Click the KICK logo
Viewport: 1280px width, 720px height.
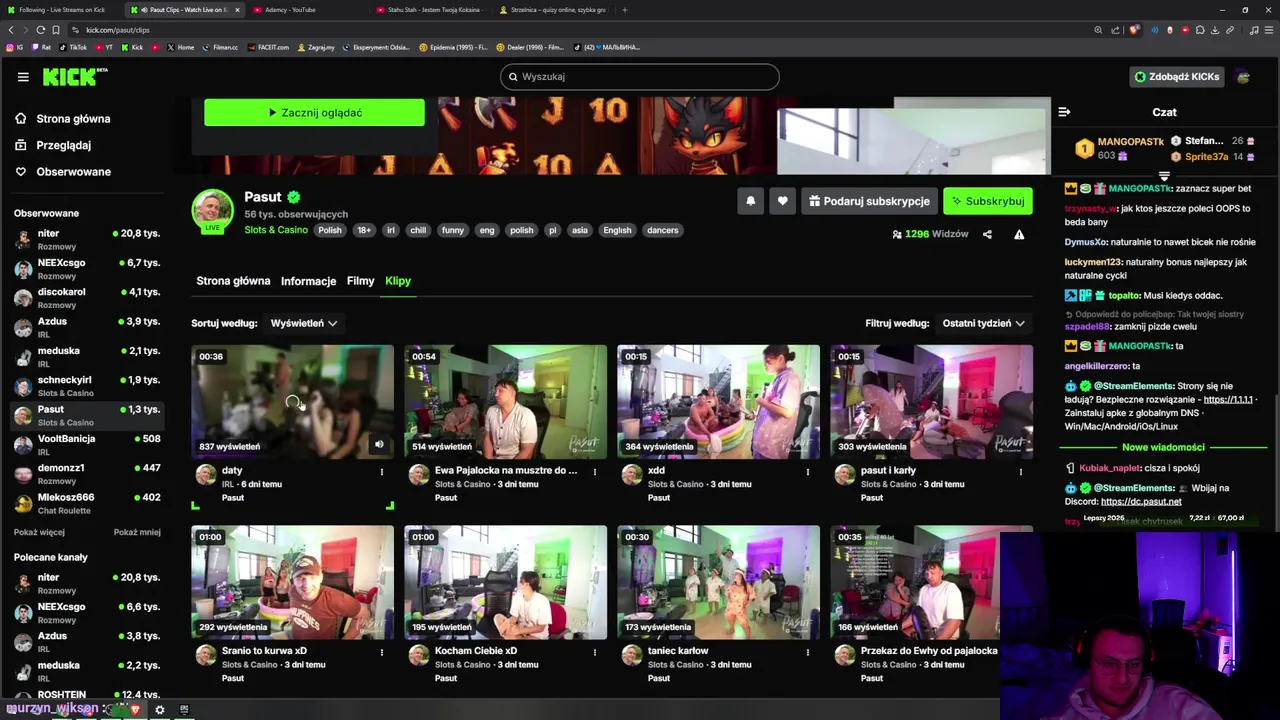pos(75,77)
